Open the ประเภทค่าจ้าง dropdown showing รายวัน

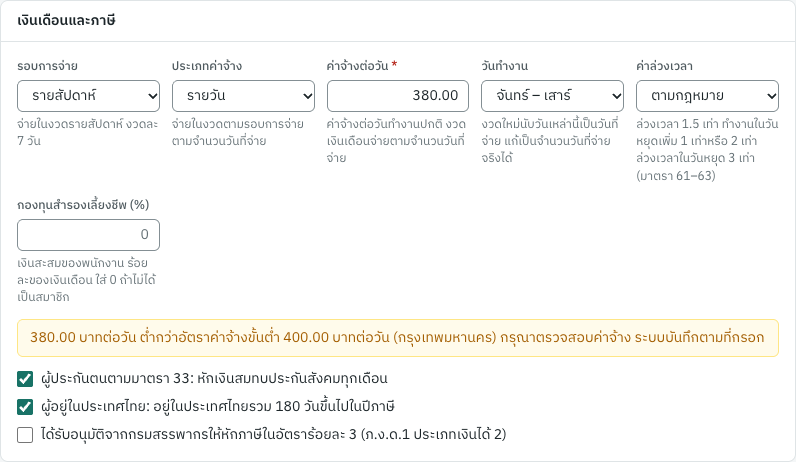(x=243, y=96)
